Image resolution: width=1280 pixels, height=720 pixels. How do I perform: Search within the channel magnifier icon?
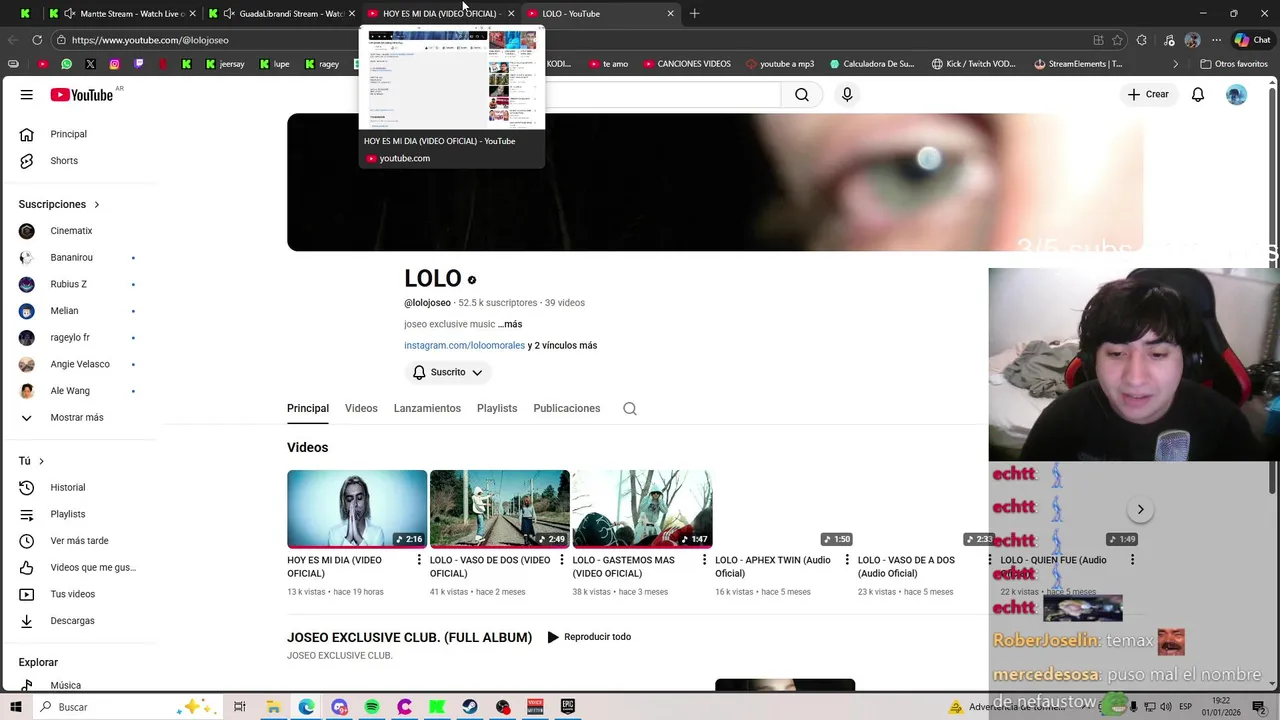pyautogui.click(x=630, y=408)
